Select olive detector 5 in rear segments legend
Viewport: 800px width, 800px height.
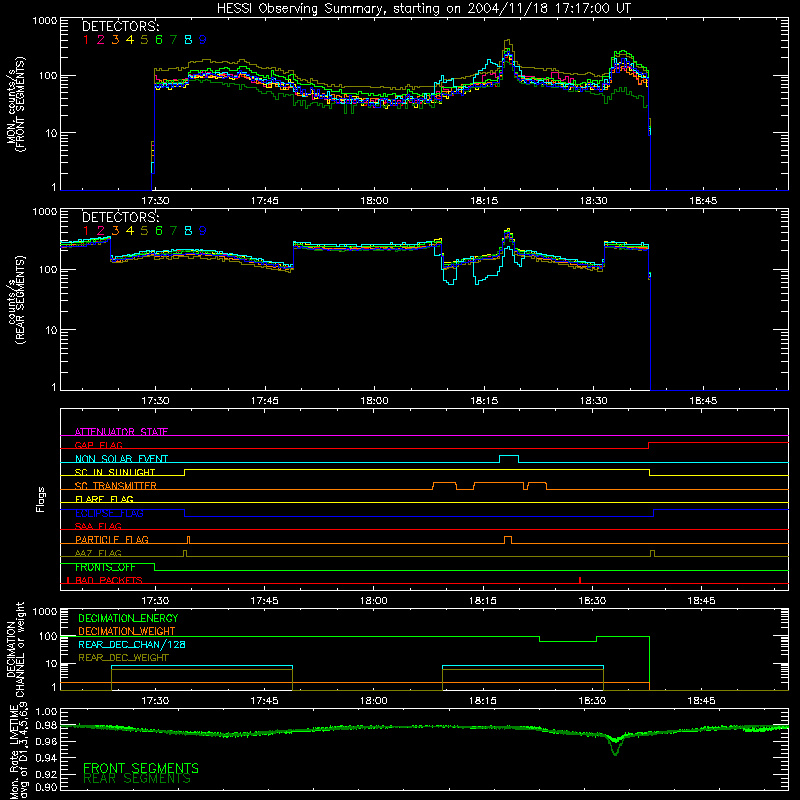[144, 231]
